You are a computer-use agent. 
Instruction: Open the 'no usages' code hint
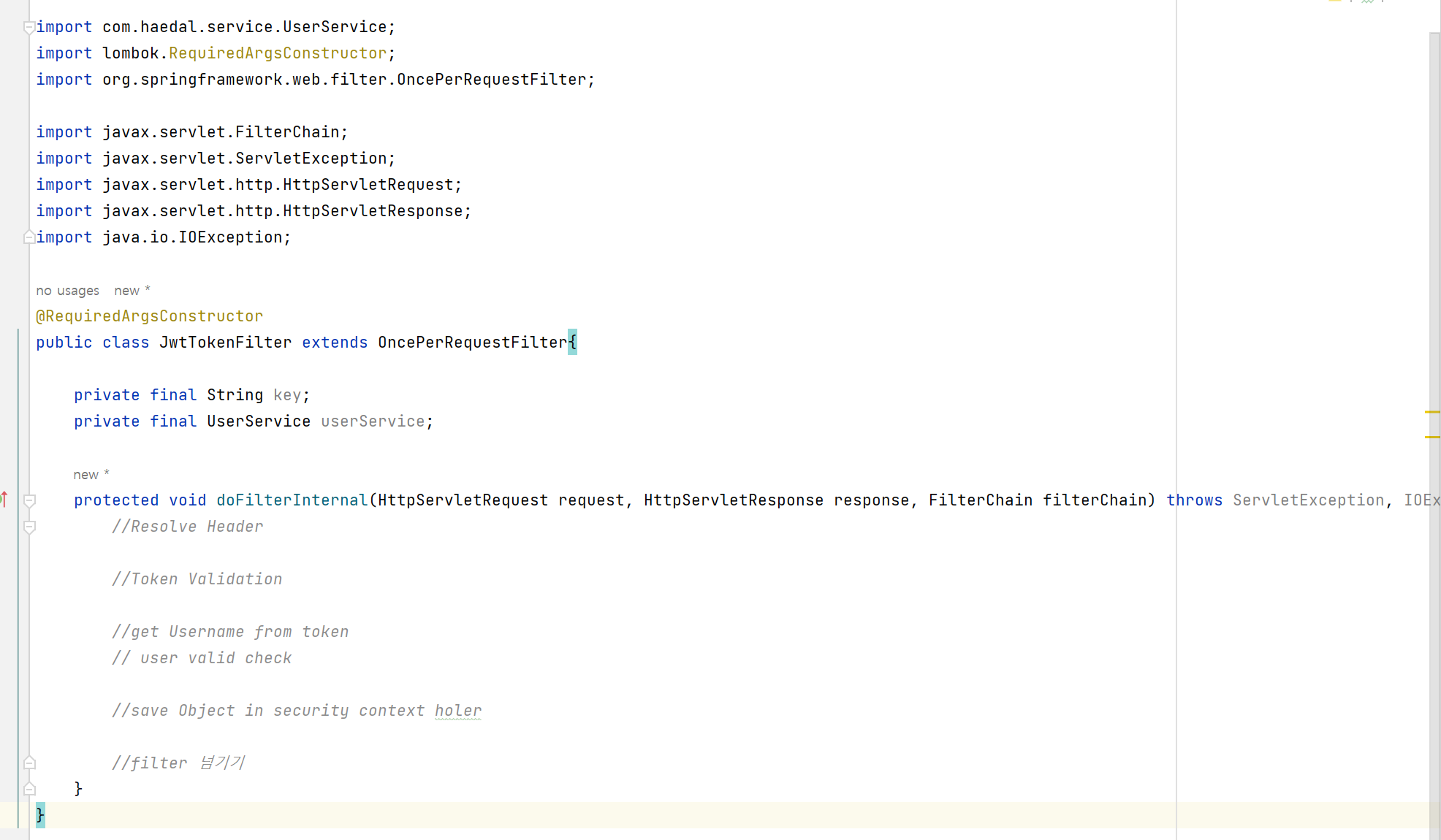pyautogui.click(x=67, y=291)
